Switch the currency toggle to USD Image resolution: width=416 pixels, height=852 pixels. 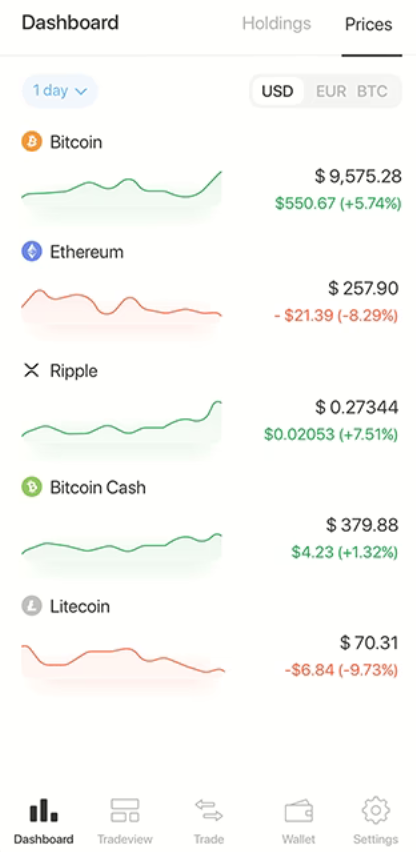(x=278, y=91)
